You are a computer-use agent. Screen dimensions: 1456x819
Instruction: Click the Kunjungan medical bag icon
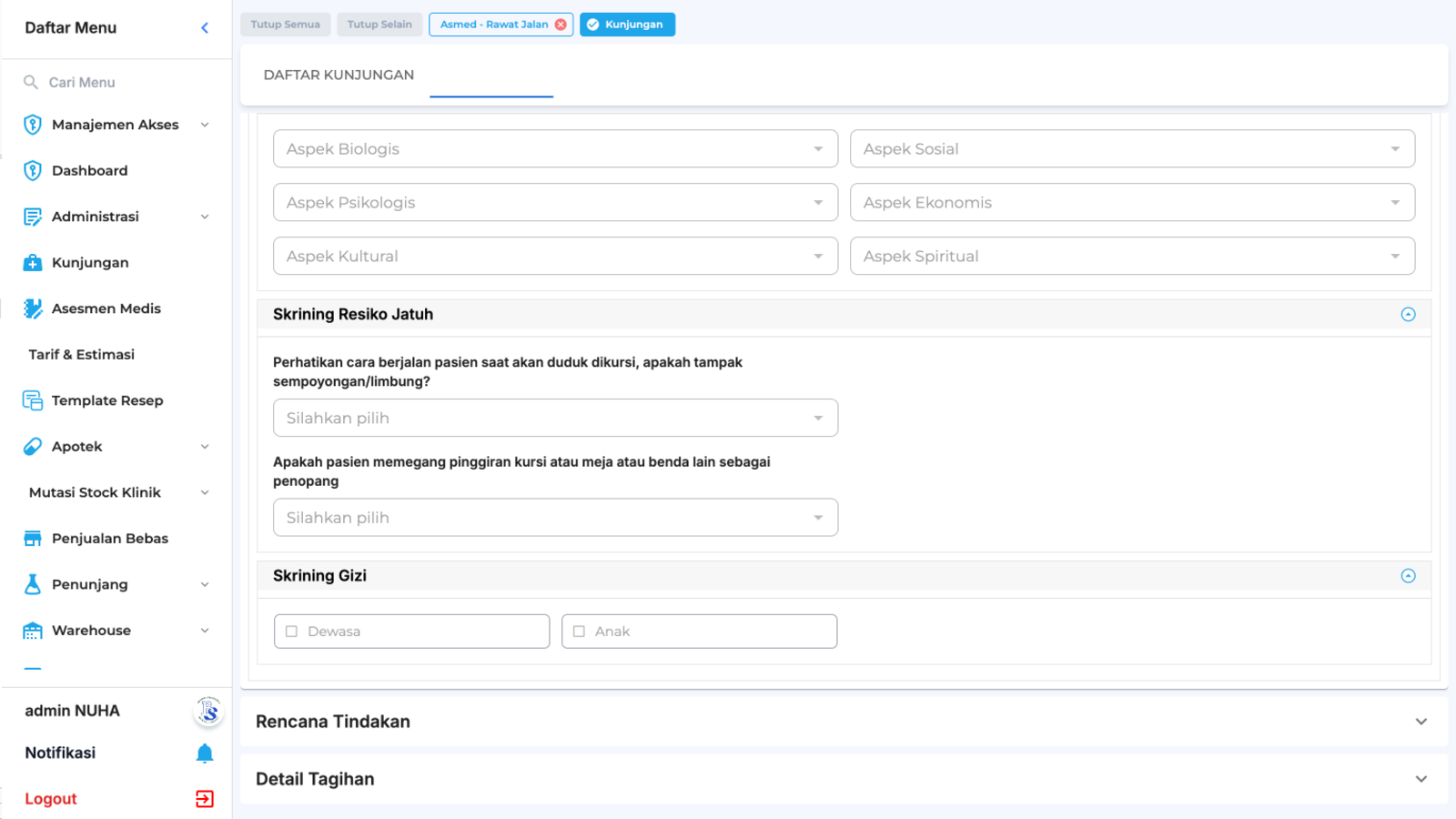(x=33, y=263)
